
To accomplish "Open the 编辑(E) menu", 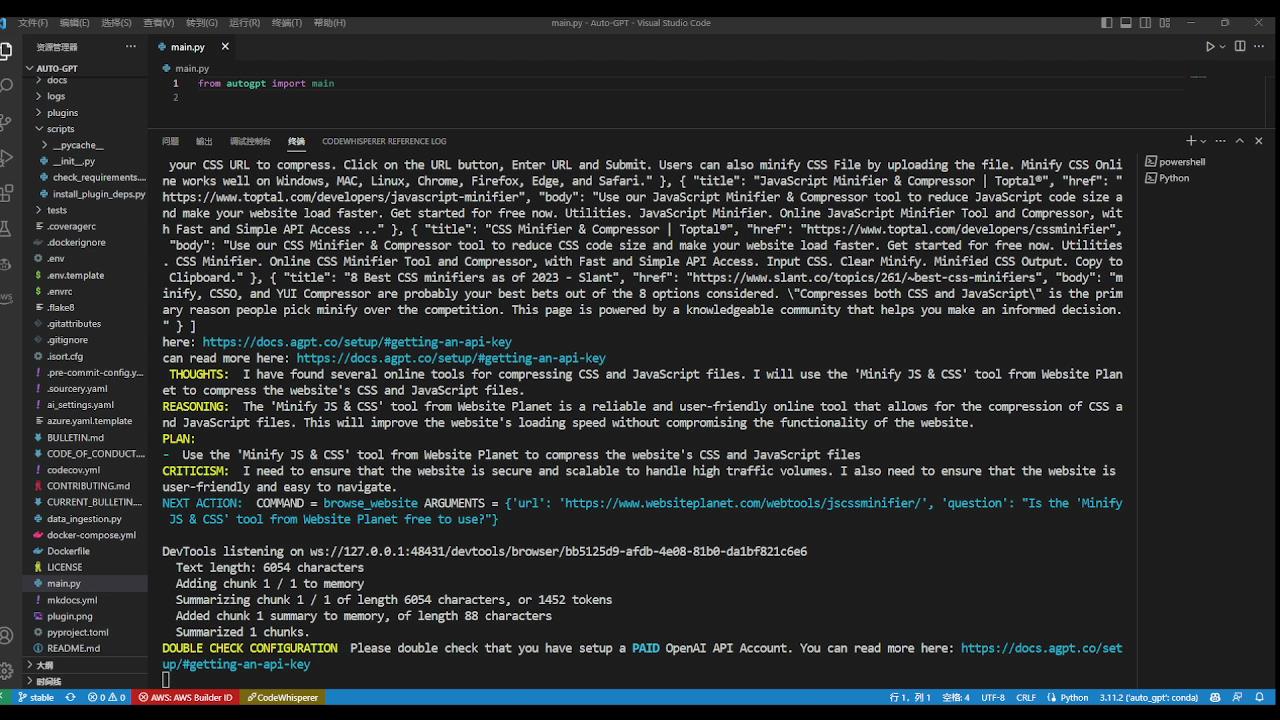I will pyautogui.click(x=74, y=22).
